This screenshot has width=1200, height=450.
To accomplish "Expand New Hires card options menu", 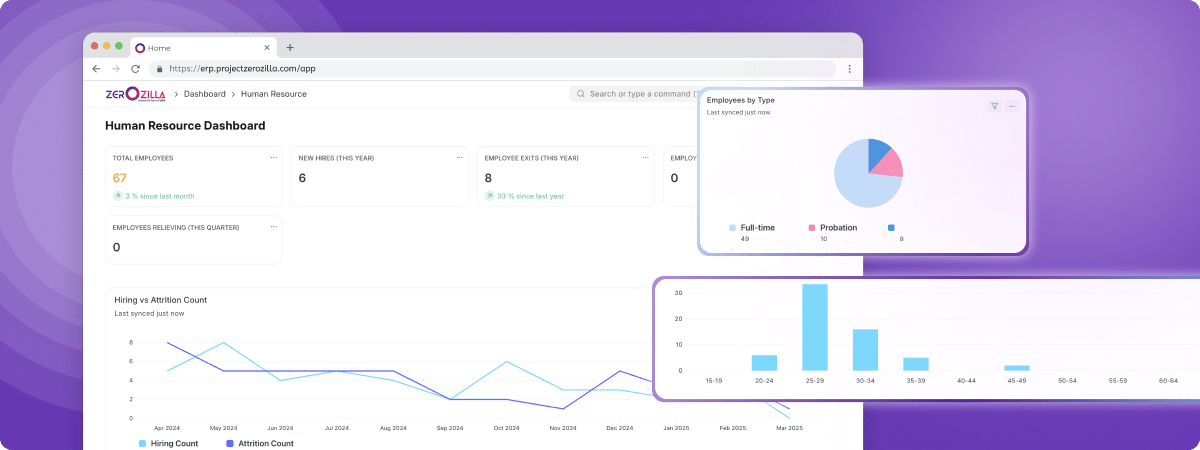I will tap(459, 157).
